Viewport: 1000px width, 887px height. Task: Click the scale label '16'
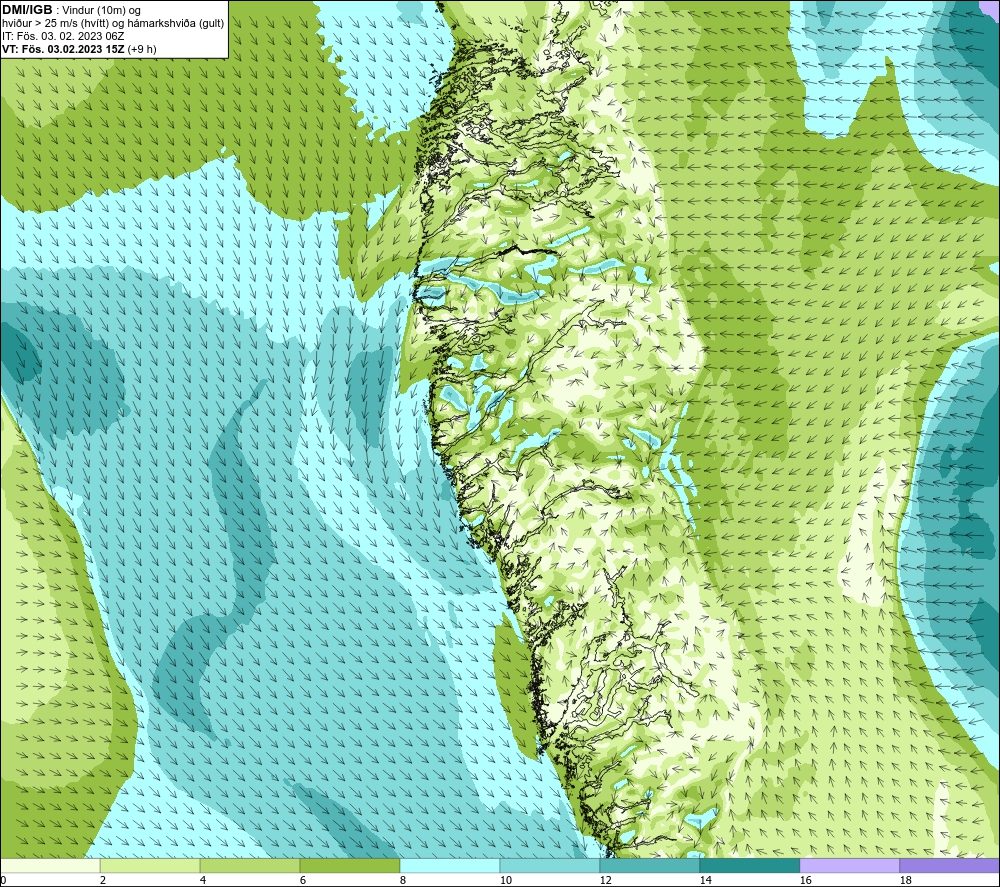click(x=805, y=880)
